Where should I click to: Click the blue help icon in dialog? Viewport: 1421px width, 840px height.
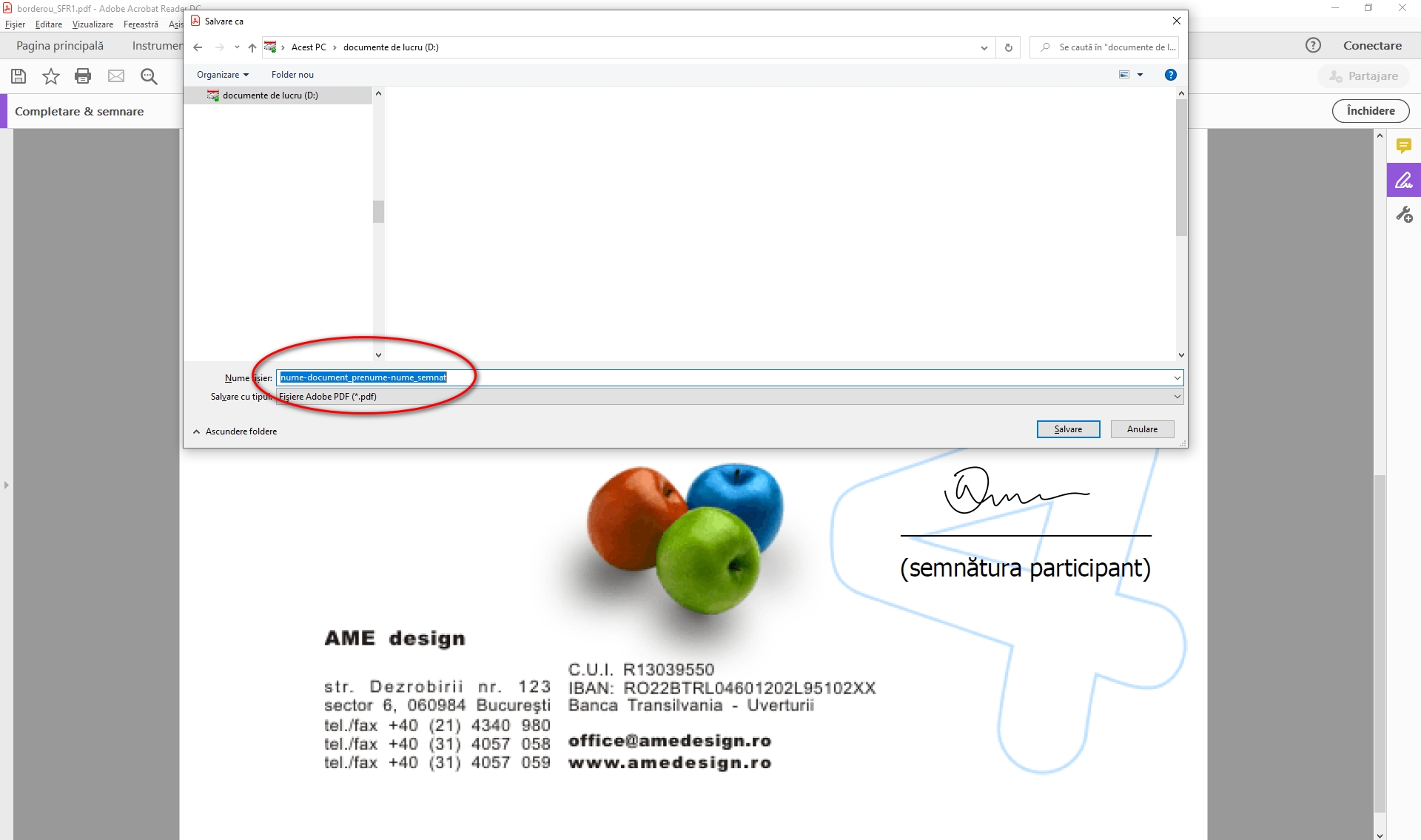(1170, 75)
